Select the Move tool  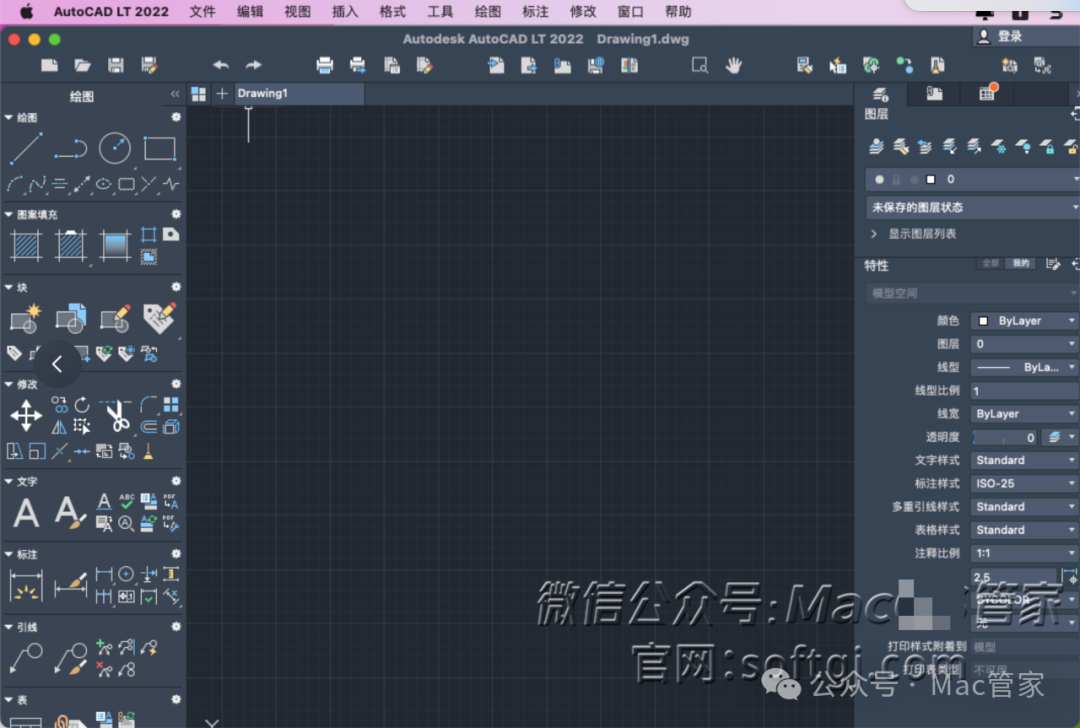[x=26, y=415]
